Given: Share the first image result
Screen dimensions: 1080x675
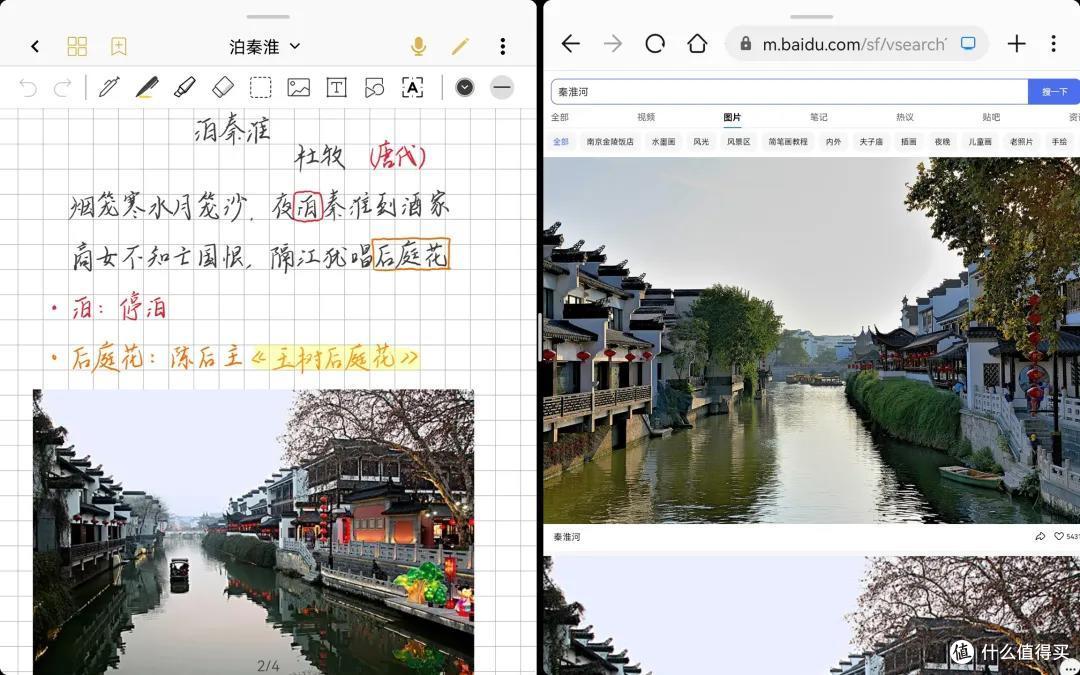Looking at the screenshot, I should tap(1040, 537).
